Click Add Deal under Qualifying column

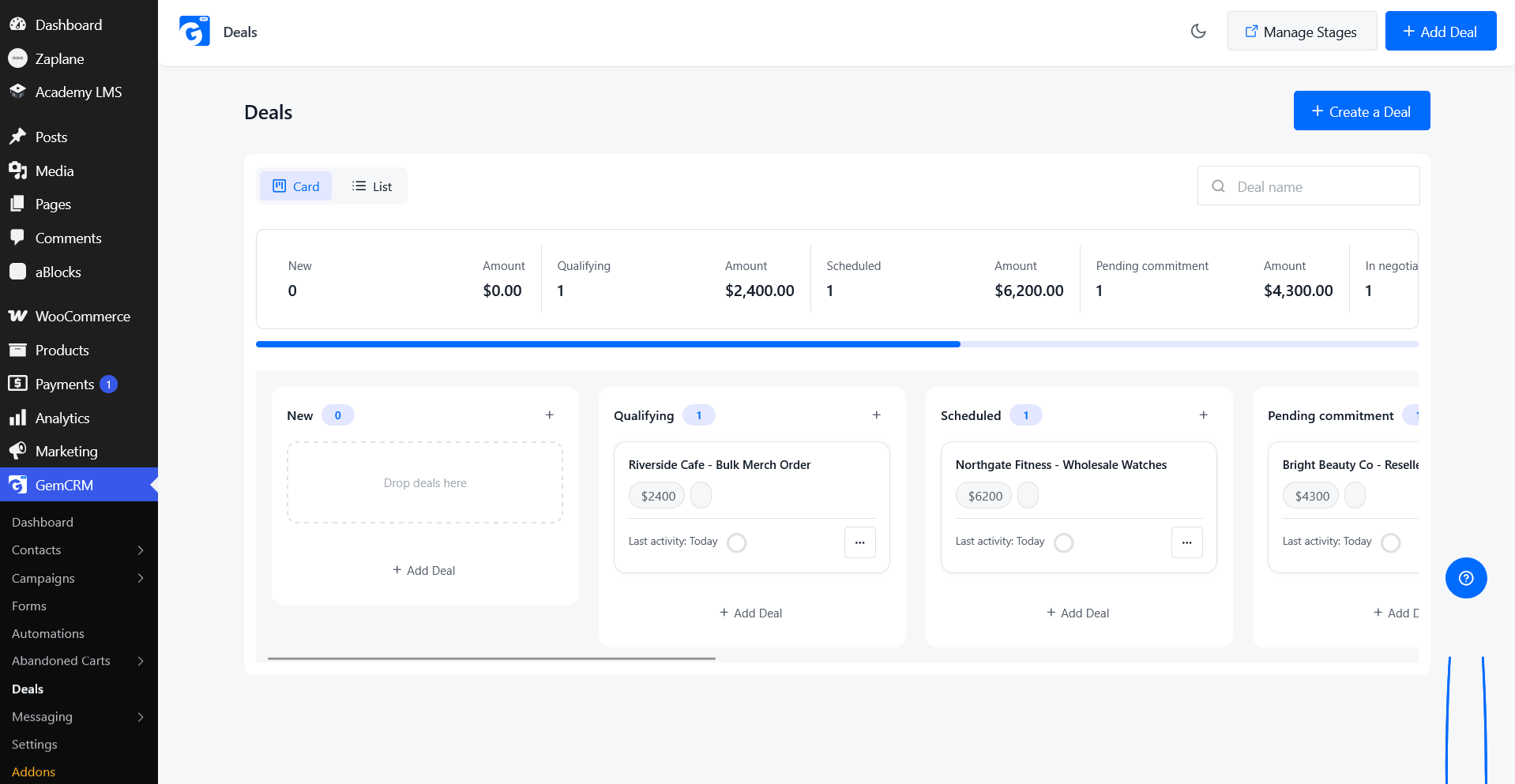coord(751,613)
